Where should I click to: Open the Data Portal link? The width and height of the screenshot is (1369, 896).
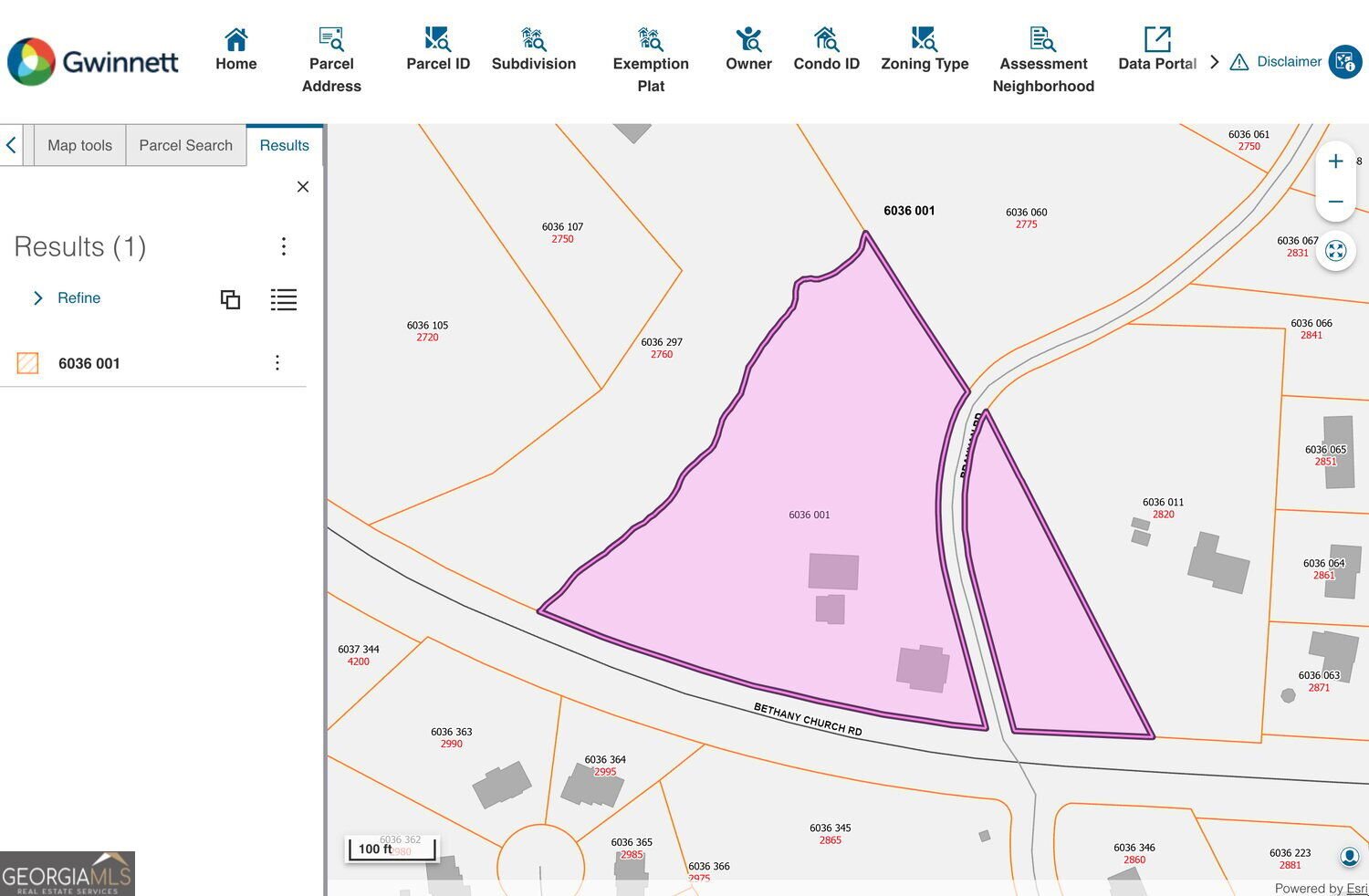pos(1157,50)
